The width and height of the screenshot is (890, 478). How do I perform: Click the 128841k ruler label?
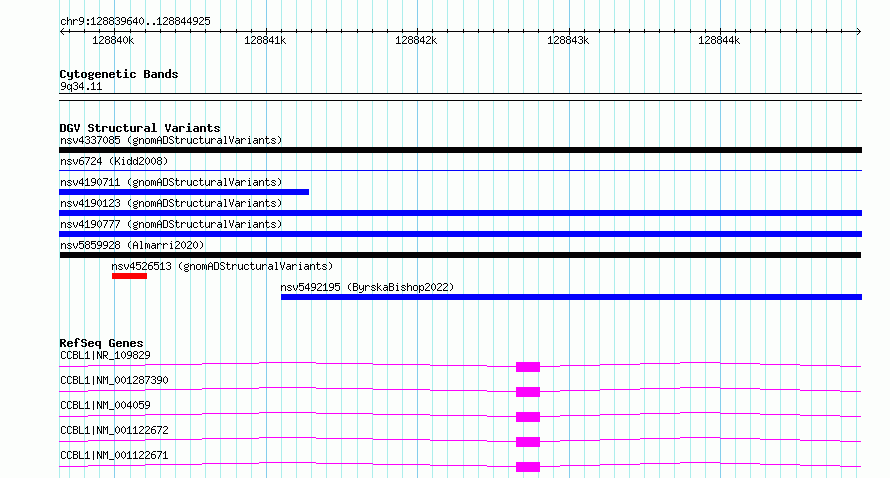click(x=265, y=40)
